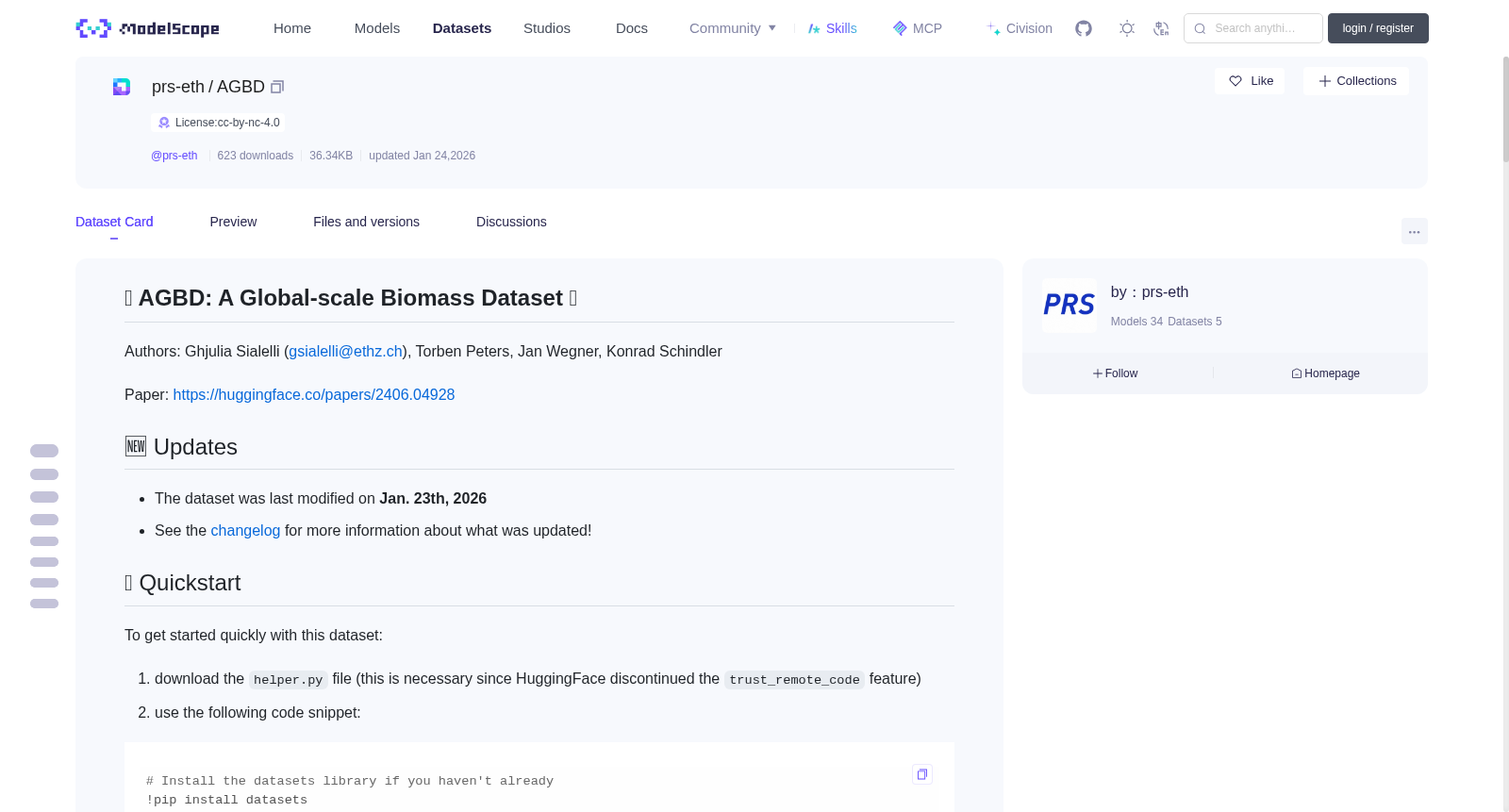Click the trust_remote_code inline code
This screenshot has width=1509, height=812.
(x=794, y=680)
